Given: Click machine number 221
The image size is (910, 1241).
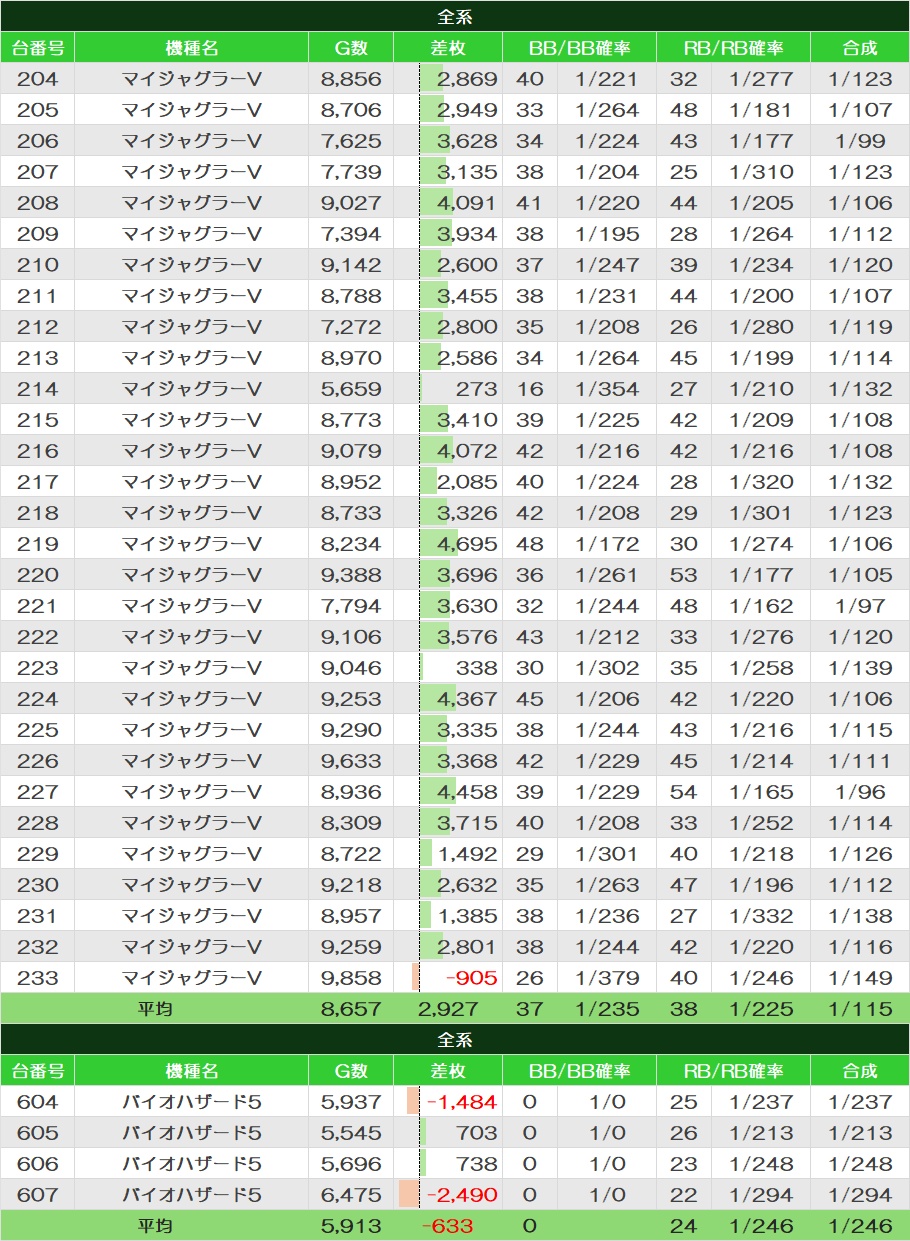Looking at the screenshot, I should [37, 606].
